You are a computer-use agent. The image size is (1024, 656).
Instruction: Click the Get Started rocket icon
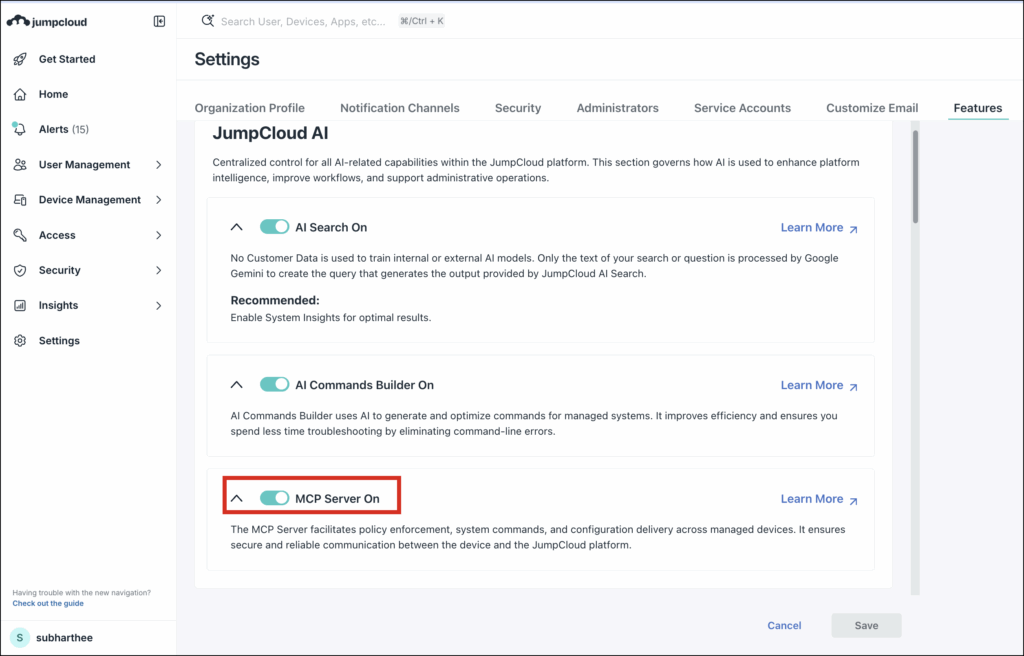click(x=20, y=59)
